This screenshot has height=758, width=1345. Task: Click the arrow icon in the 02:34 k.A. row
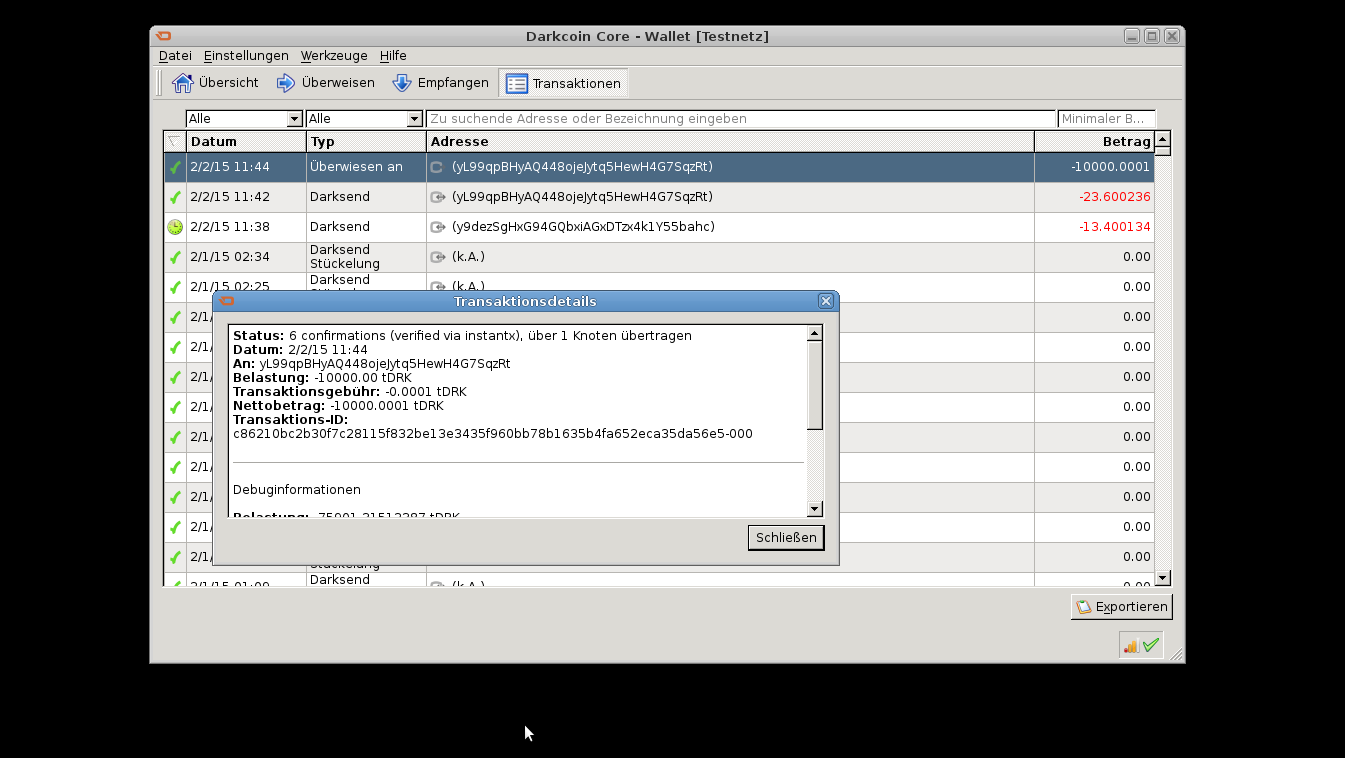[x=437, y=257]
